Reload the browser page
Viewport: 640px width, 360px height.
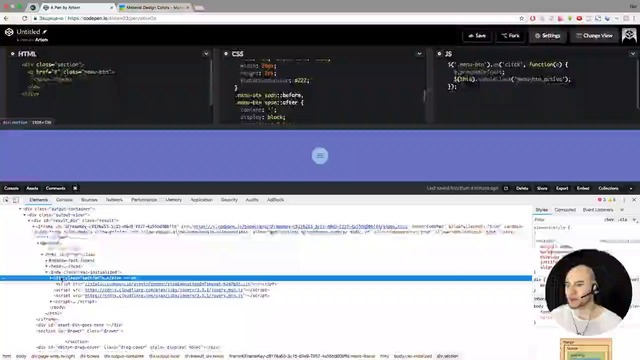coord(24,18)
